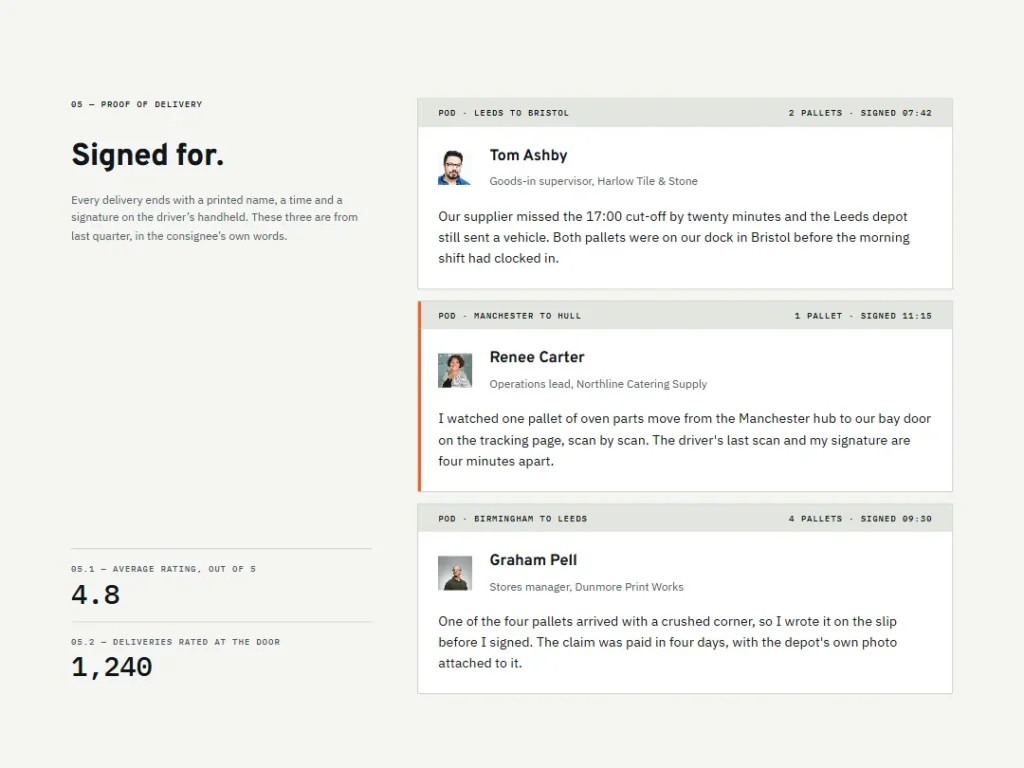This screenshot has width=1024, height=768.
Task: Click '05.2 — DELIVERIES RATED AT THE DOOR' label
Action: coord(175,643)
